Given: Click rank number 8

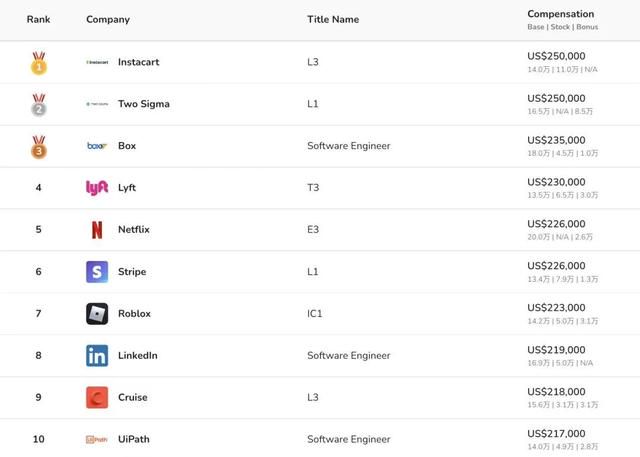Looking at the screenshot, I should click(x=38, y=356).
